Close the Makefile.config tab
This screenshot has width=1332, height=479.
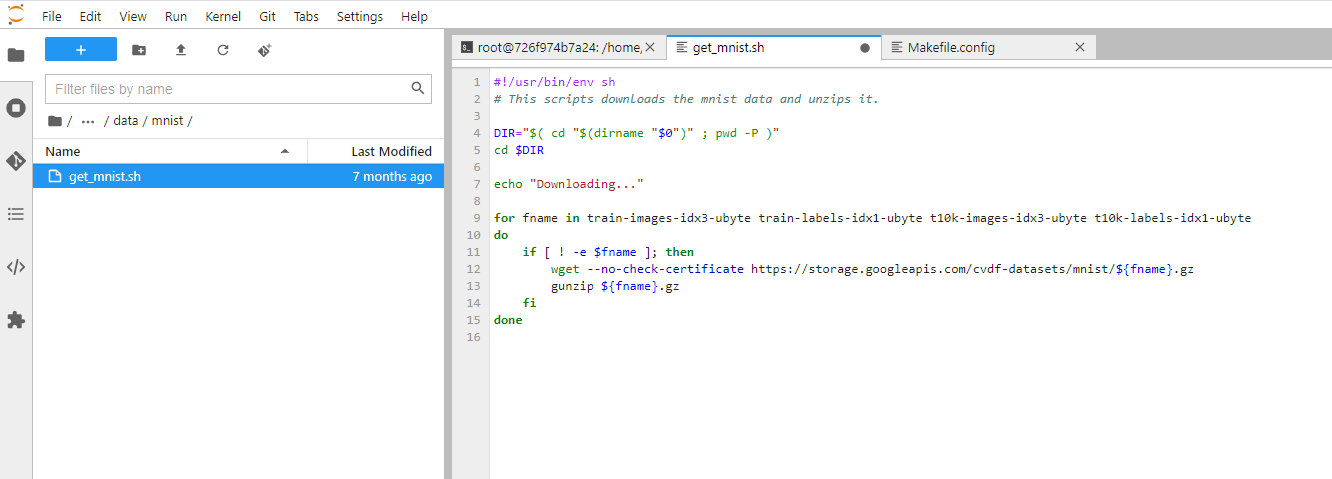coord(1080,47)
